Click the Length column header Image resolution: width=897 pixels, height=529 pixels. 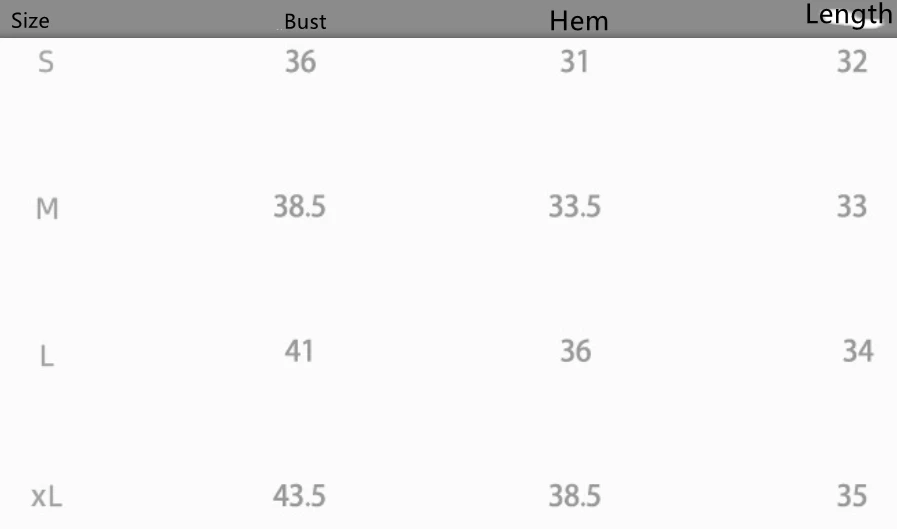[x=848, y=15]
